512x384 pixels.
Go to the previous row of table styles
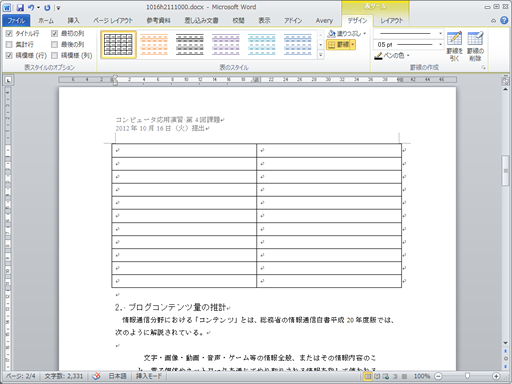point(321,35)
